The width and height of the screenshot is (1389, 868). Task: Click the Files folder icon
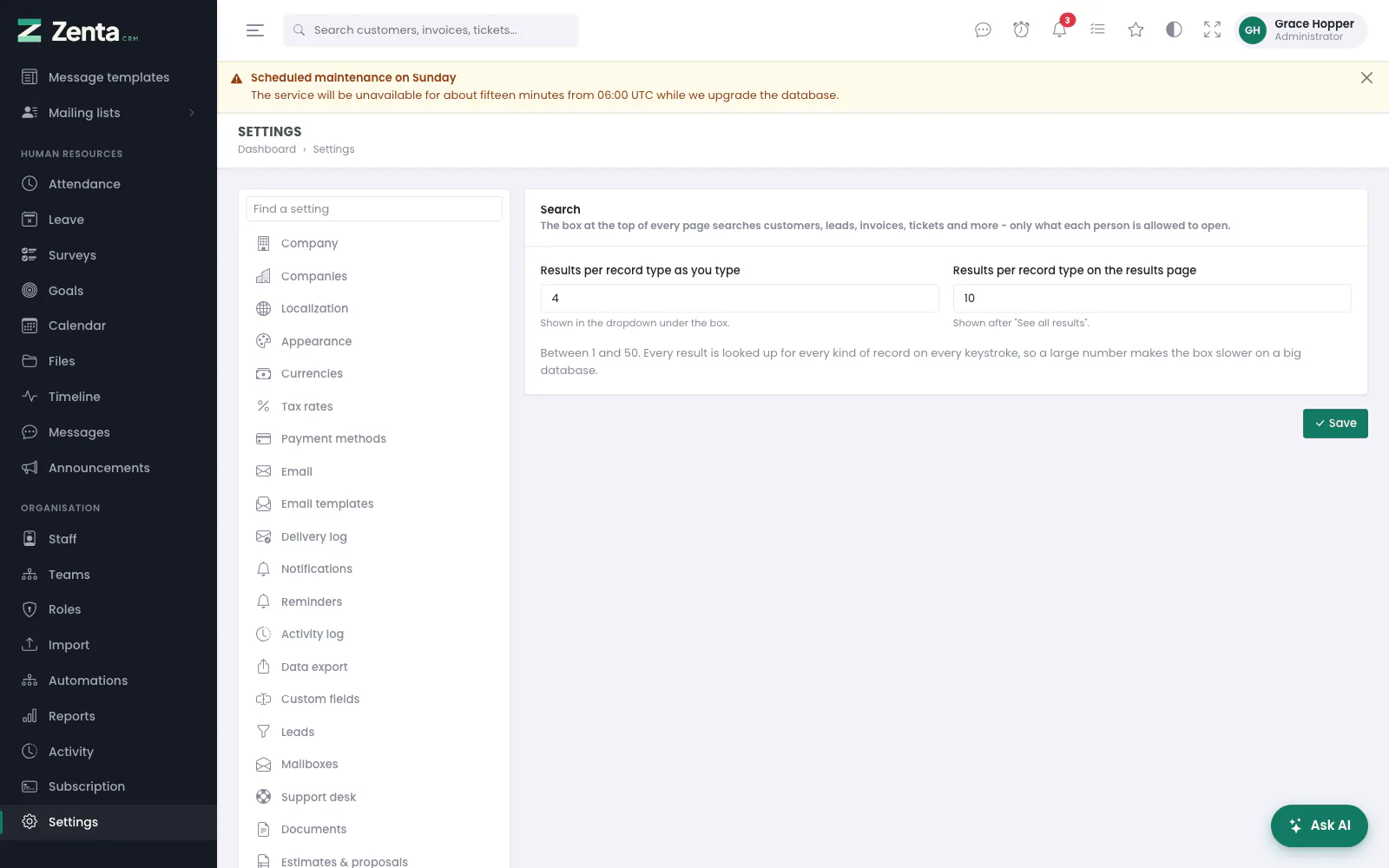pyautogui.click(x=30, y=361)
